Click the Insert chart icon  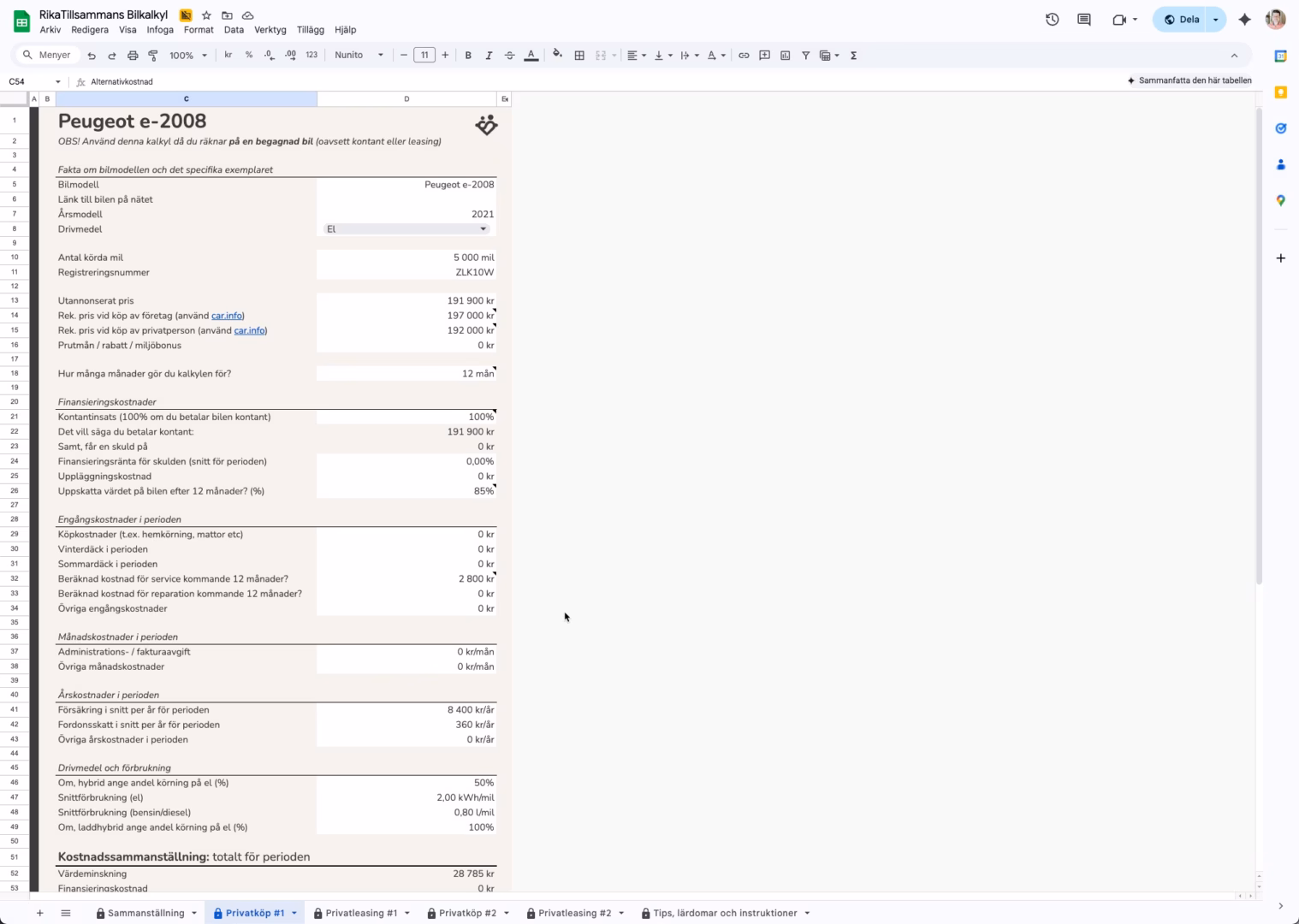(785, 56)
